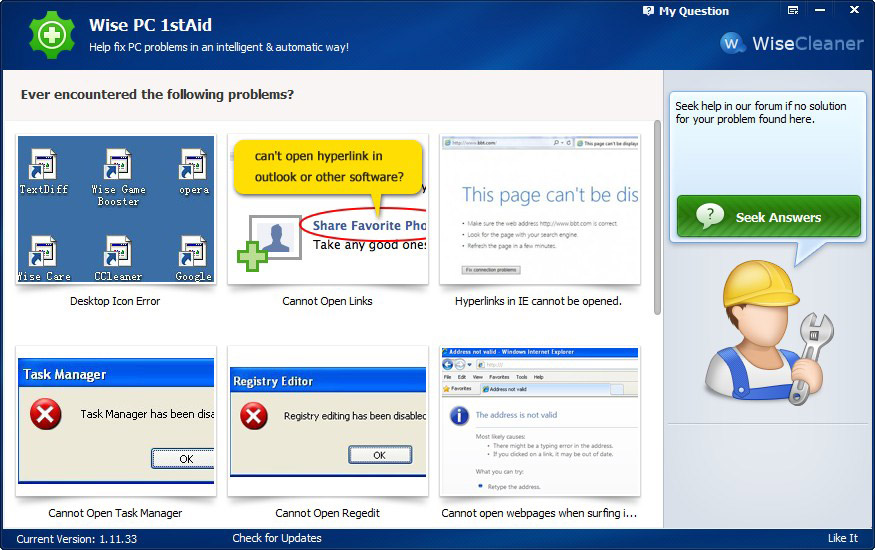
Task: Open the menu icon beside the minimize button
Action: (x=793, y=11)
